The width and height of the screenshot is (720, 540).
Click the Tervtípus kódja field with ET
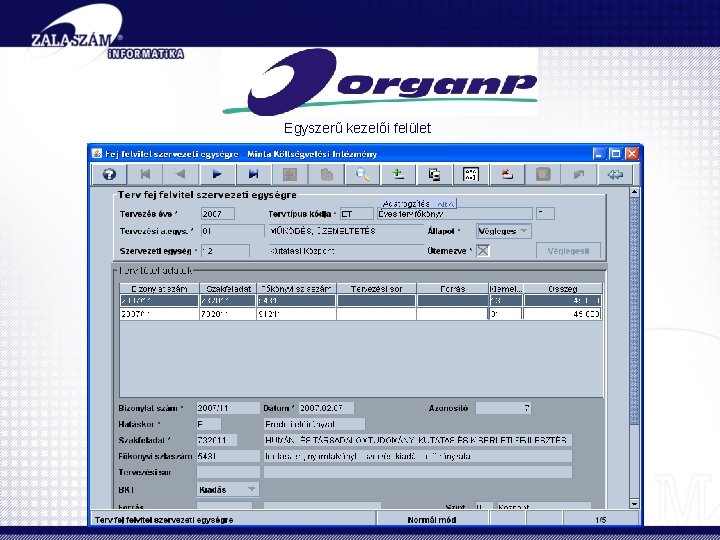coord(357,214)
